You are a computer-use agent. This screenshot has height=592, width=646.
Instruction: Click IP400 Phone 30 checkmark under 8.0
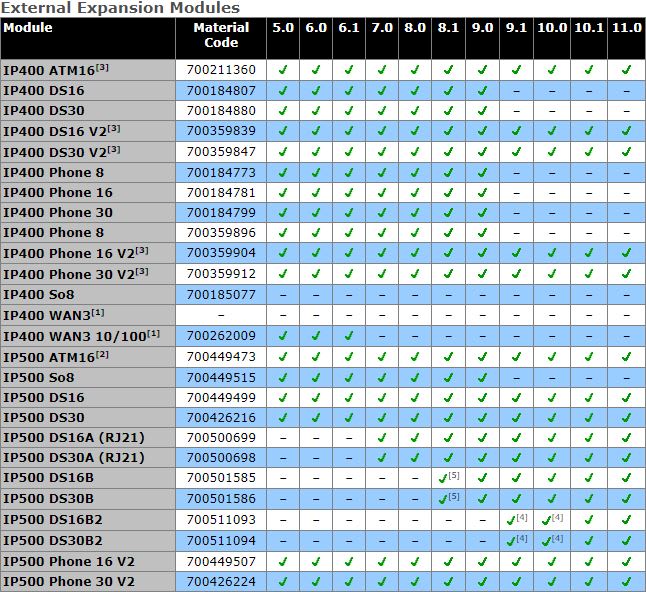[x=415, y=213]
